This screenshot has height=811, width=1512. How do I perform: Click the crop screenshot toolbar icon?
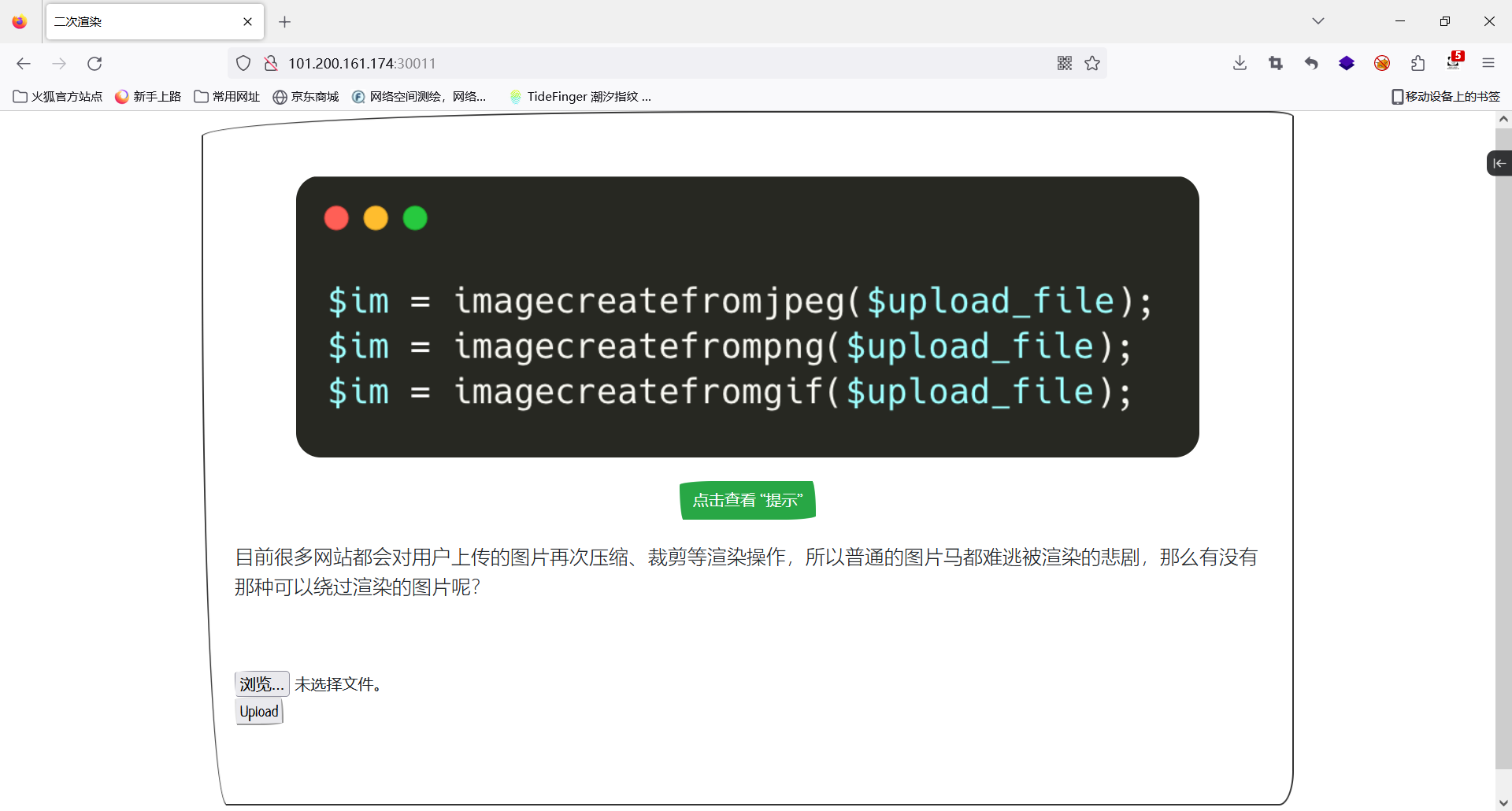tap(1276, 63)
